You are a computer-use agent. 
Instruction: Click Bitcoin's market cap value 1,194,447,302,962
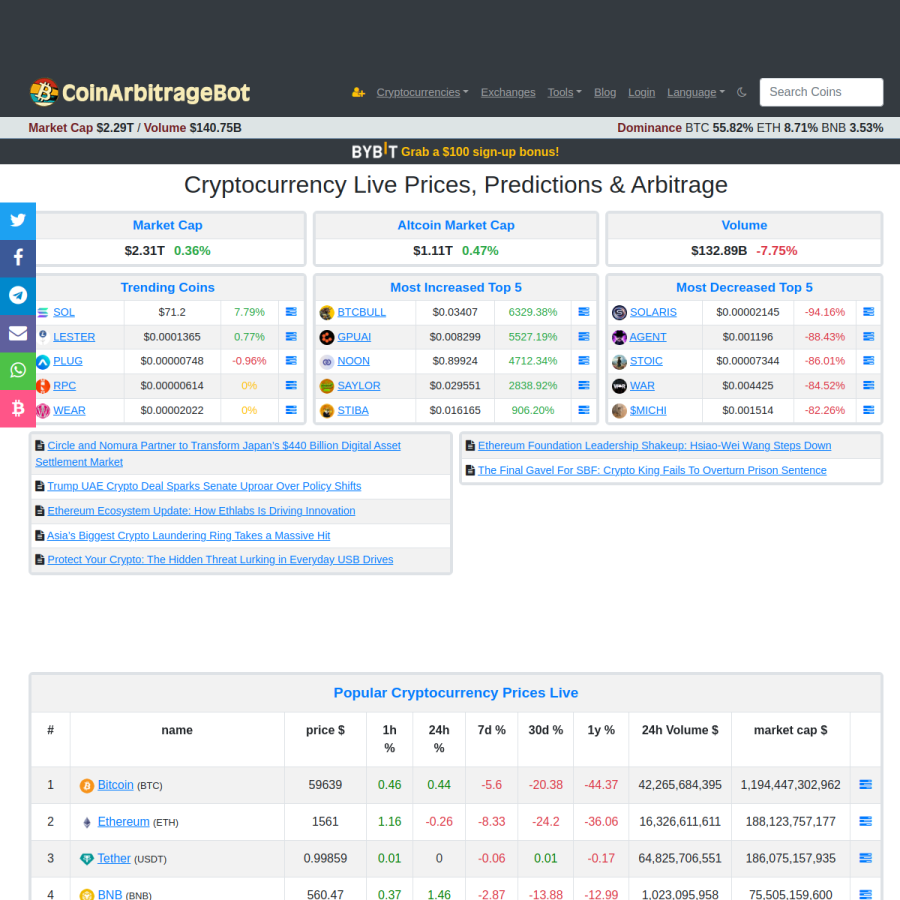pyautogui.click(x=790, y=785)
